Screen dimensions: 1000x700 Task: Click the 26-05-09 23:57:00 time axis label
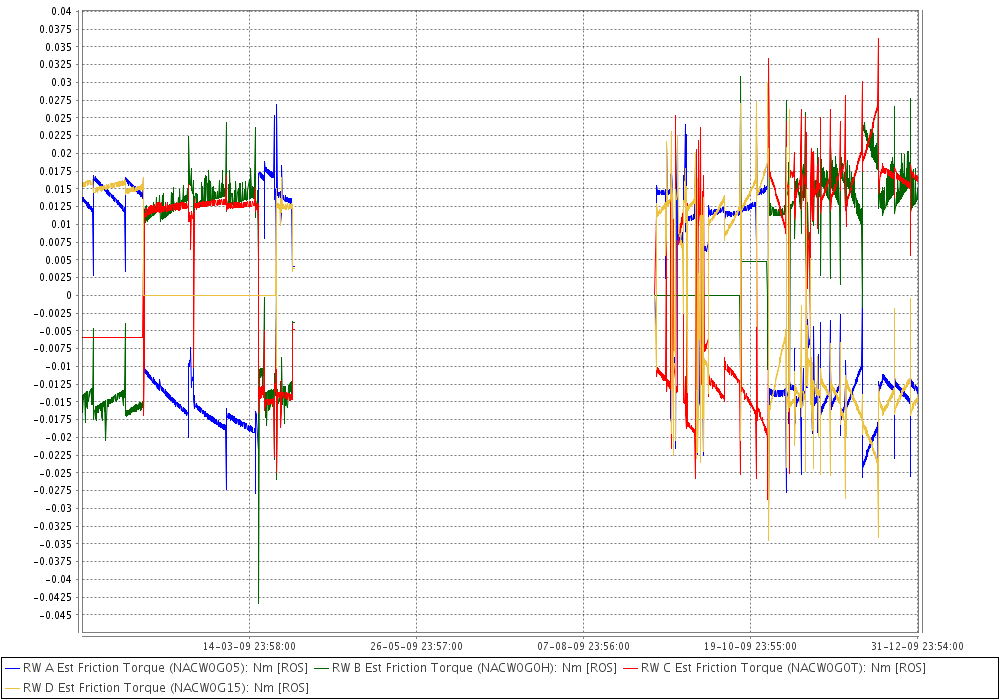[416, 646]
